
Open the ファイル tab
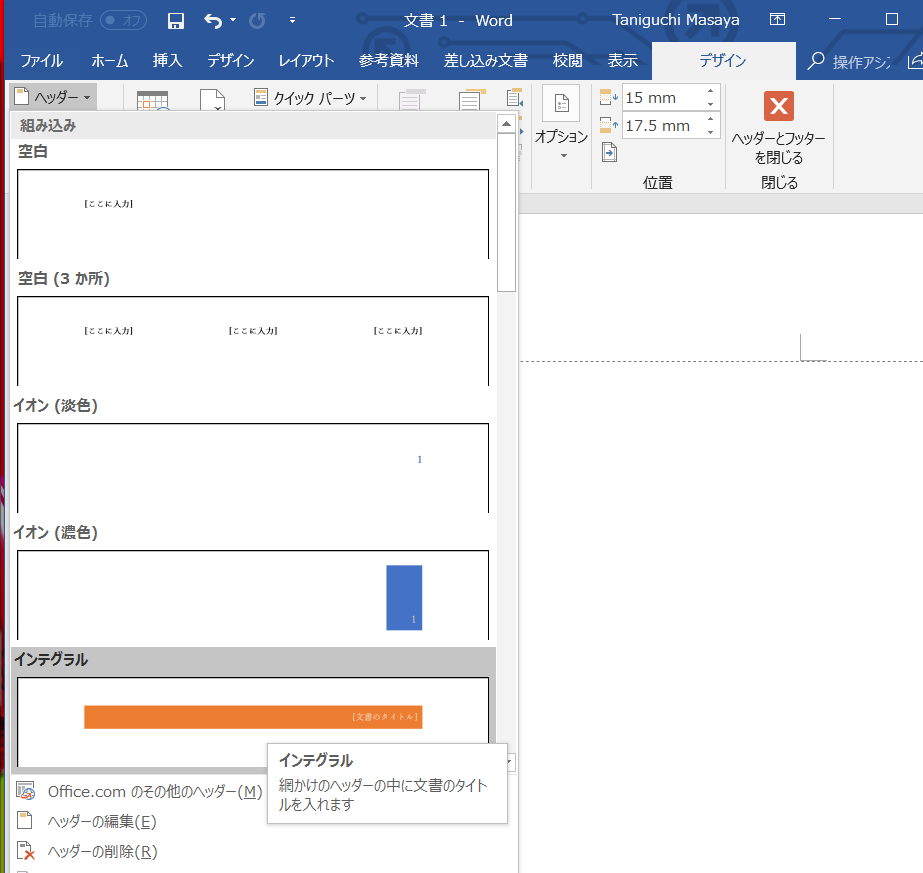41,61
